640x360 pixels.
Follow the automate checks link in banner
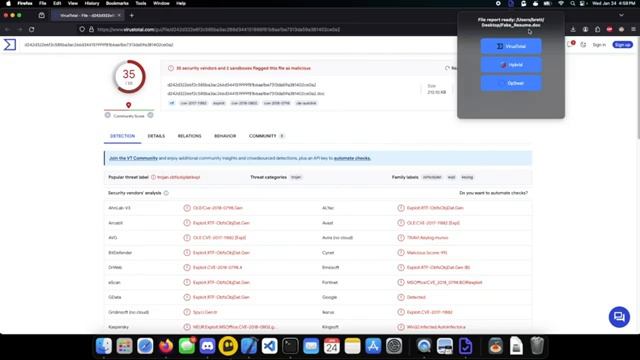coord(352,158)
